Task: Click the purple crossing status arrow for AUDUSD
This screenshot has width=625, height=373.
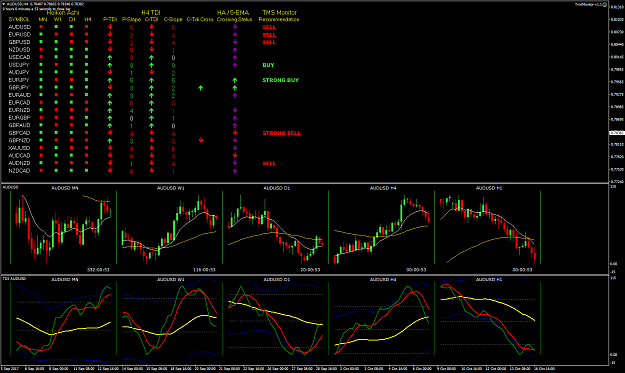Action: tap(235, 27)
